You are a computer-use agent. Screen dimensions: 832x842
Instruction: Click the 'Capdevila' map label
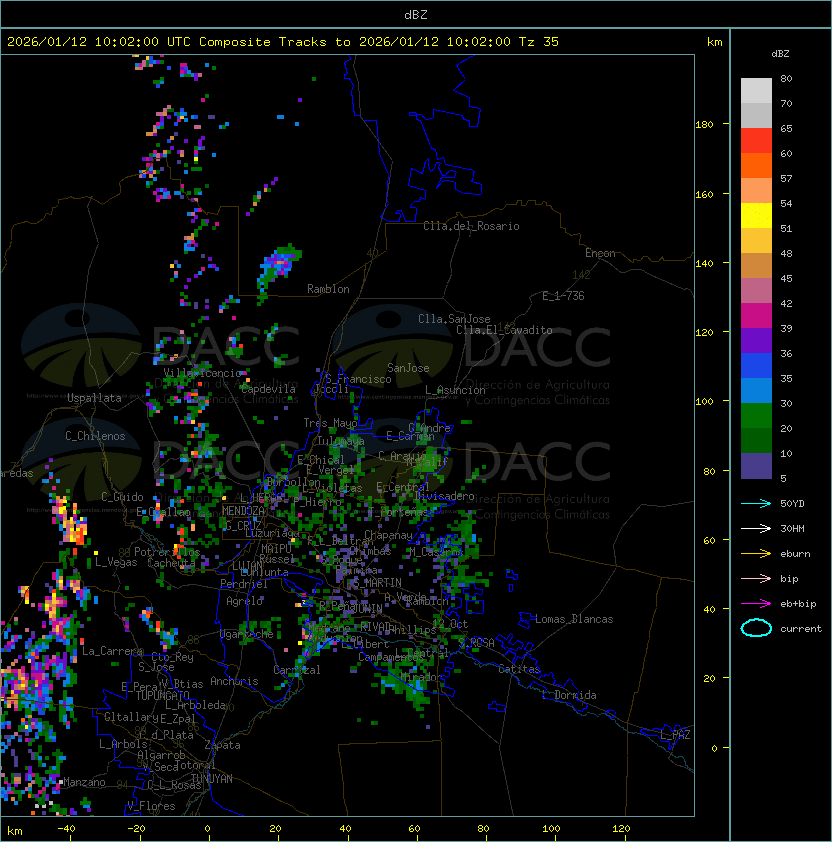(x=268, y=389)
